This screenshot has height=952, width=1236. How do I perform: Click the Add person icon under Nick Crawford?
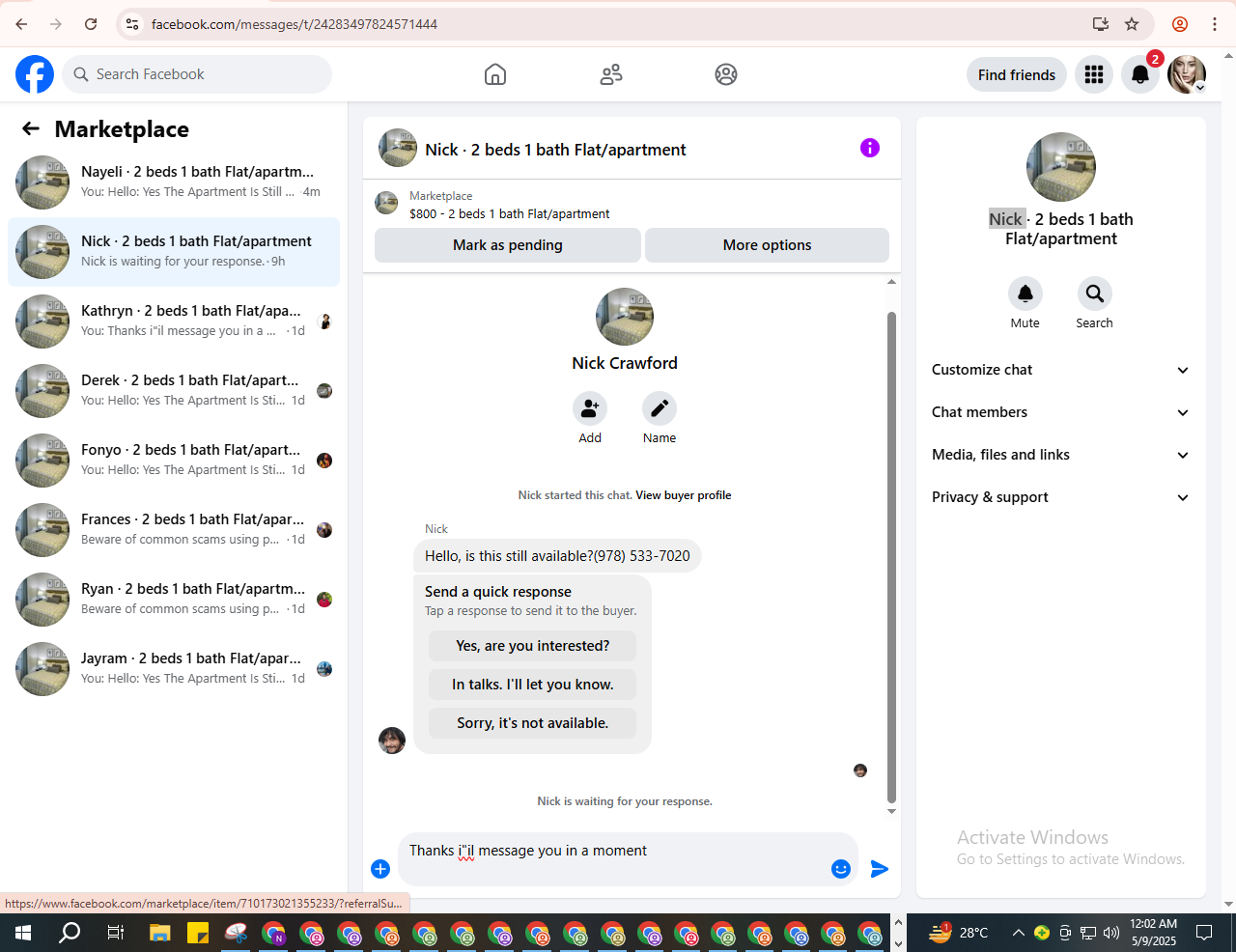tap(590, 408)
